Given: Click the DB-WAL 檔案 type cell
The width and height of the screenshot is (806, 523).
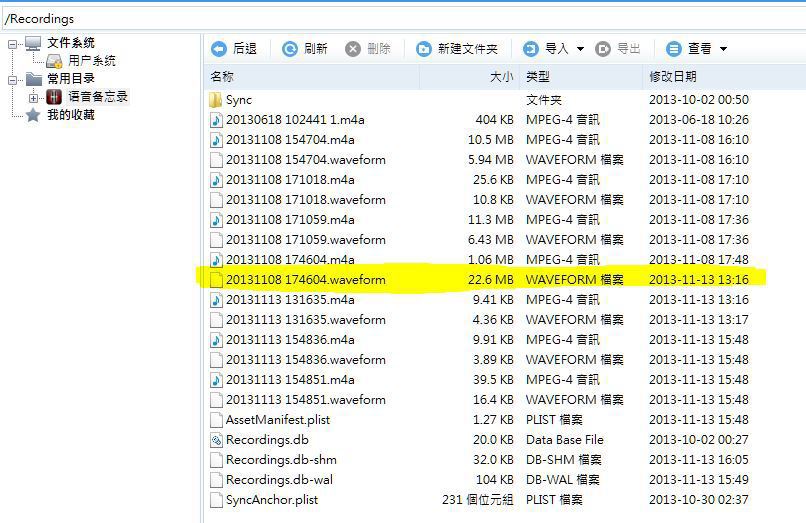Looking at the screenshot, I should 562,480.
